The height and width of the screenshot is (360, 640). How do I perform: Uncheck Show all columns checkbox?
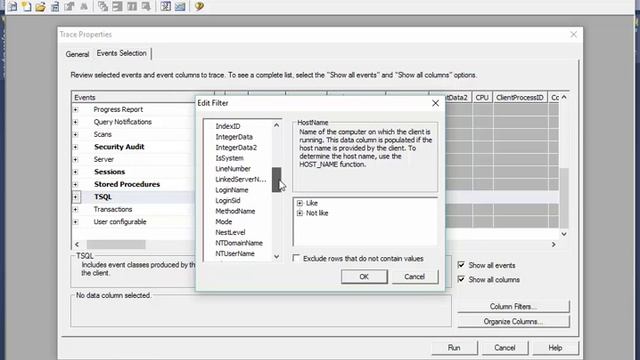point(461,279)
